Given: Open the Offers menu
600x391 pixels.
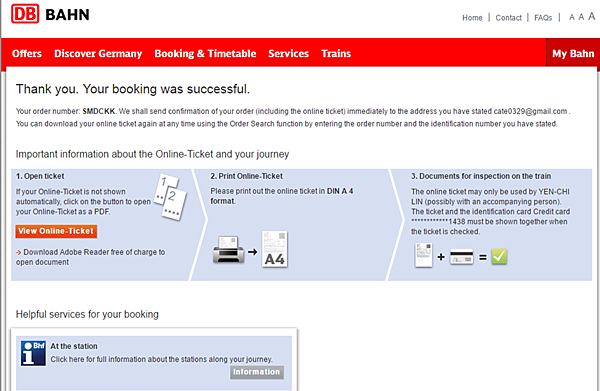Looking at the screenshot, I should coord(27,54).
